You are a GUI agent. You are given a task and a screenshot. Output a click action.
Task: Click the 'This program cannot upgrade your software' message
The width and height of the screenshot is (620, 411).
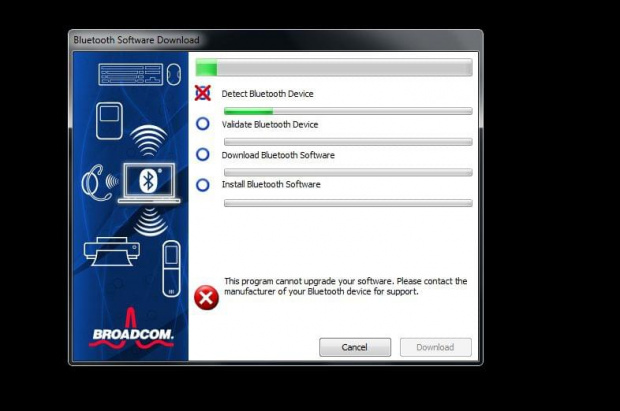click(346, 286)
